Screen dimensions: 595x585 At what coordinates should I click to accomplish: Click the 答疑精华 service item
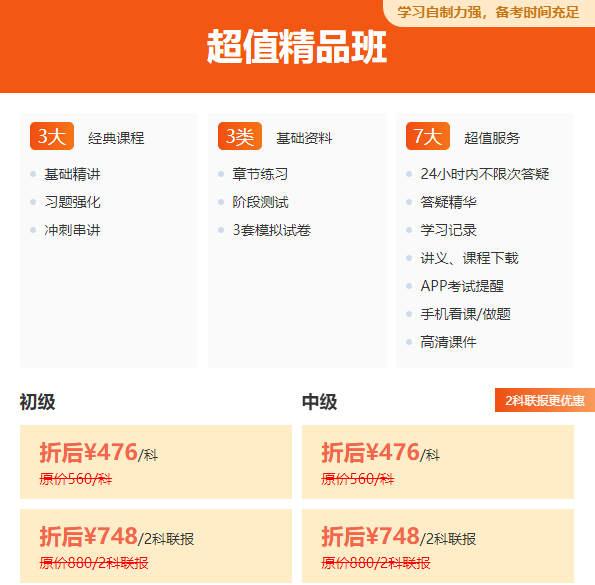[448, 202]
